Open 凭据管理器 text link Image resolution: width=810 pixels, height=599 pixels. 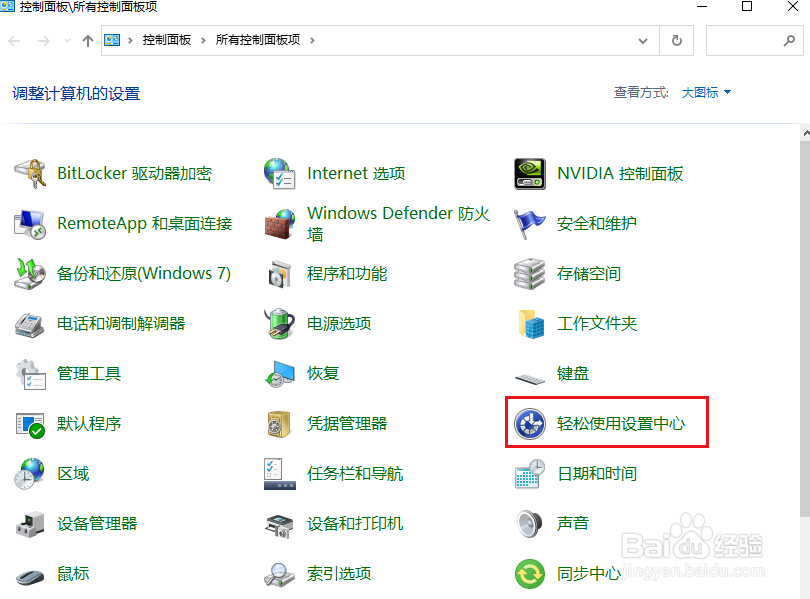[x=347, y=424]
